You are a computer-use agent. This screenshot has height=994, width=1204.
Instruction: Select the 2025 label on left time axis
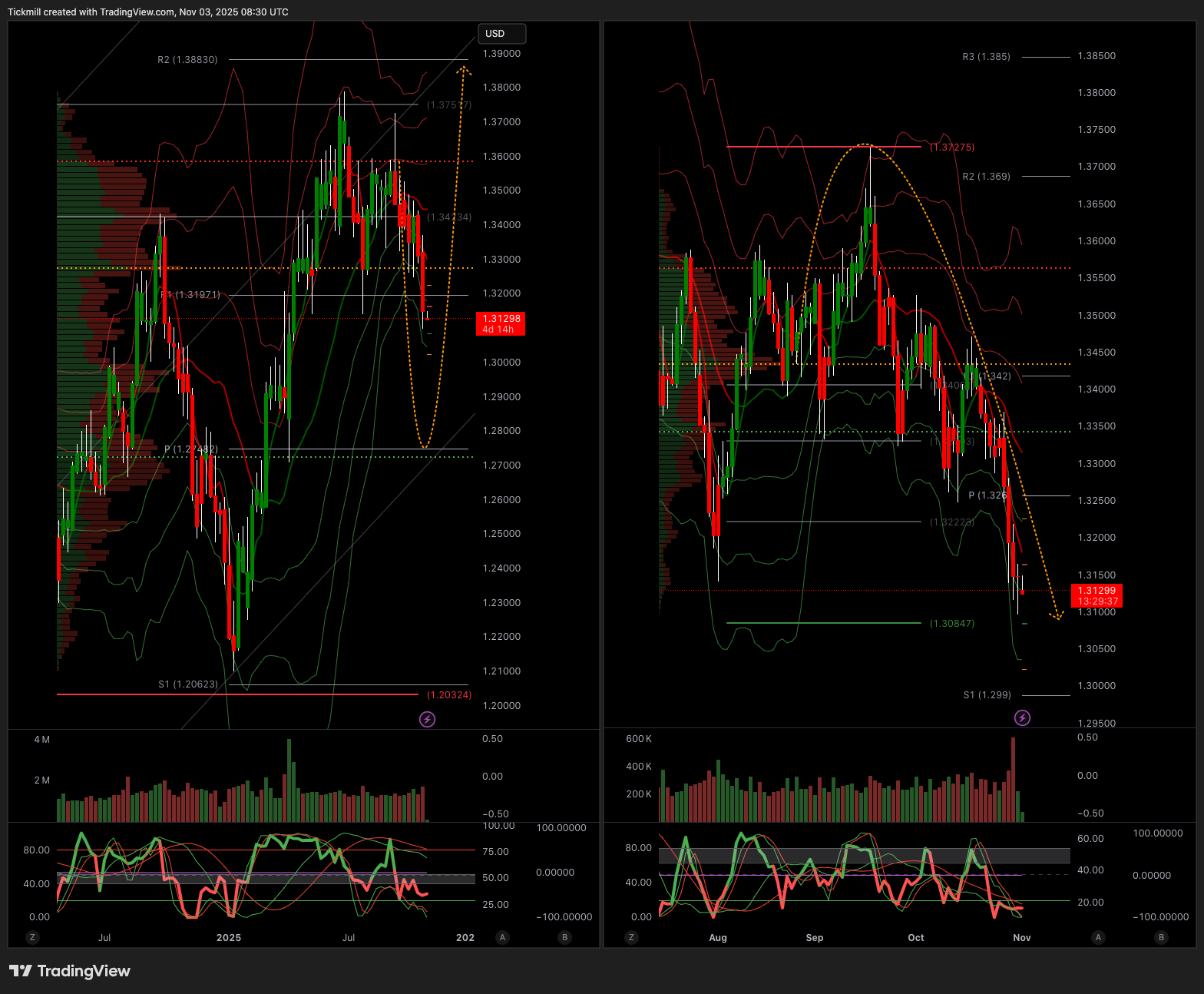point(229,937)
